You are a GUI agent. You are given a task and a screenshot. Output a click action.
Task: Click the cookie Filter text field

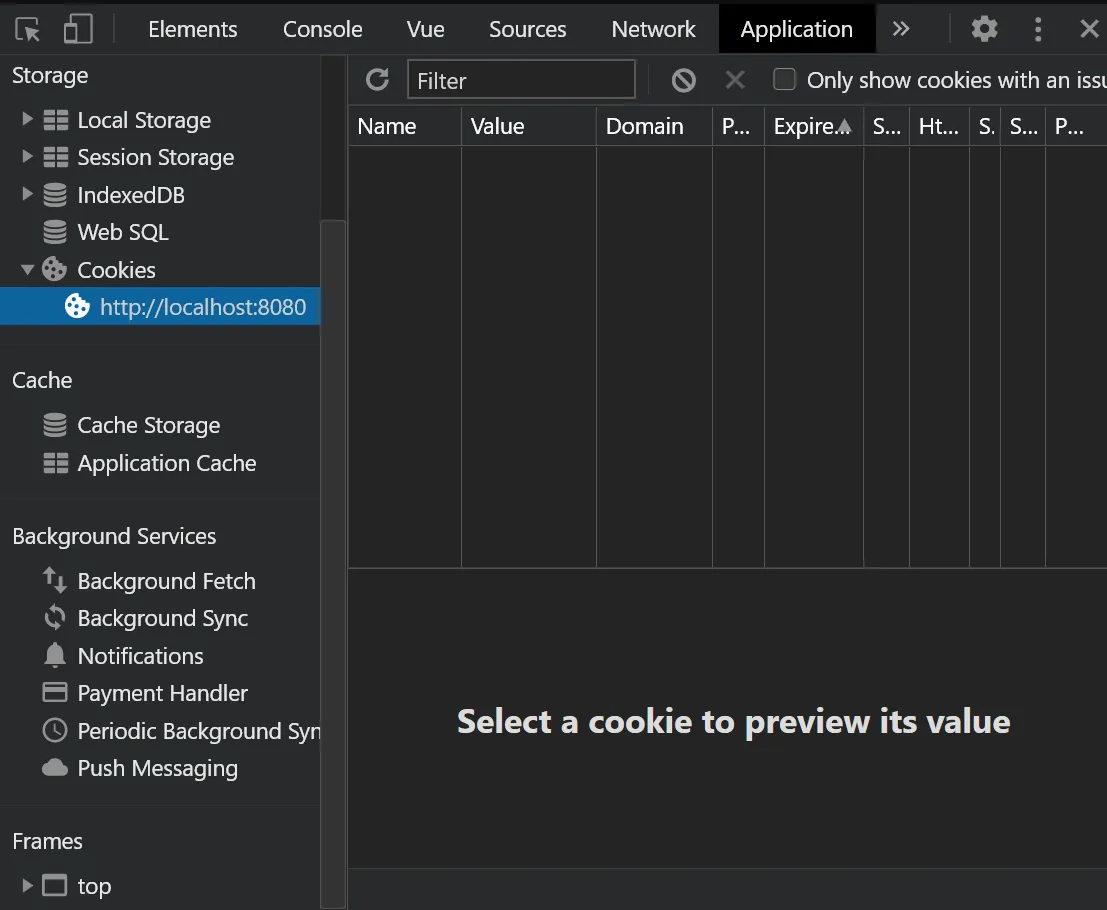521,80
